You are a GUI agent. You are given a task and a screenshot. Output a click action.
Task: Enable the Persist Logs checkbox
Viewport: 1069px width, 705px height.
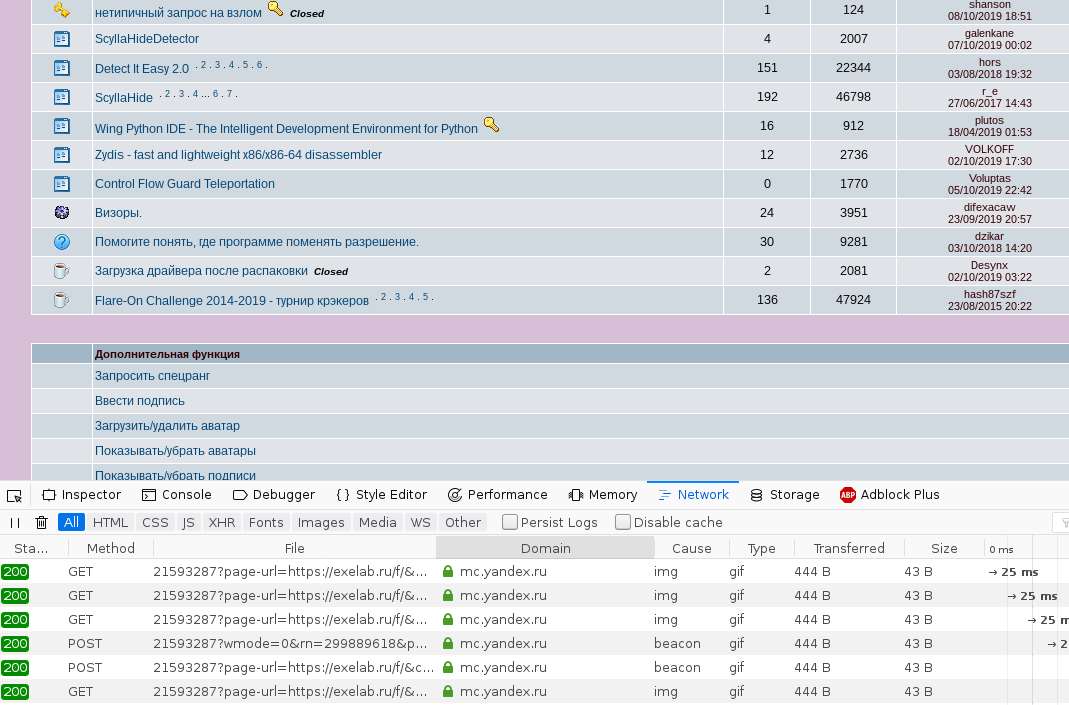click(x=510, y=522)
